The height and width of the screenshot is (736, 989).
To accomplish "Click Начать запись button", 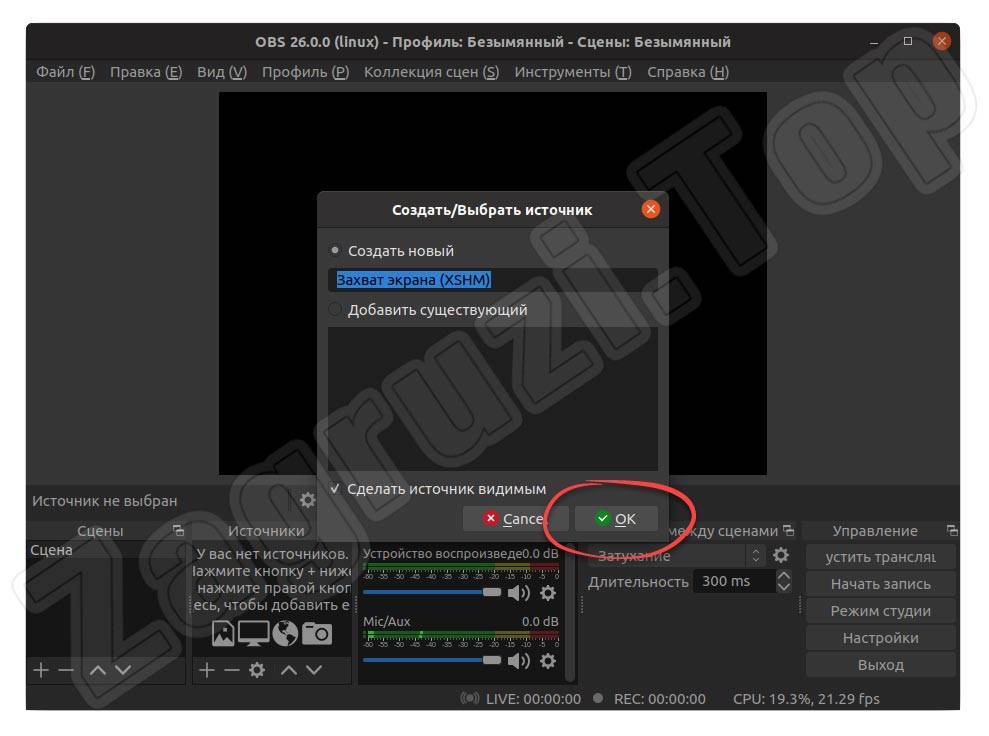I will (881, 584).
